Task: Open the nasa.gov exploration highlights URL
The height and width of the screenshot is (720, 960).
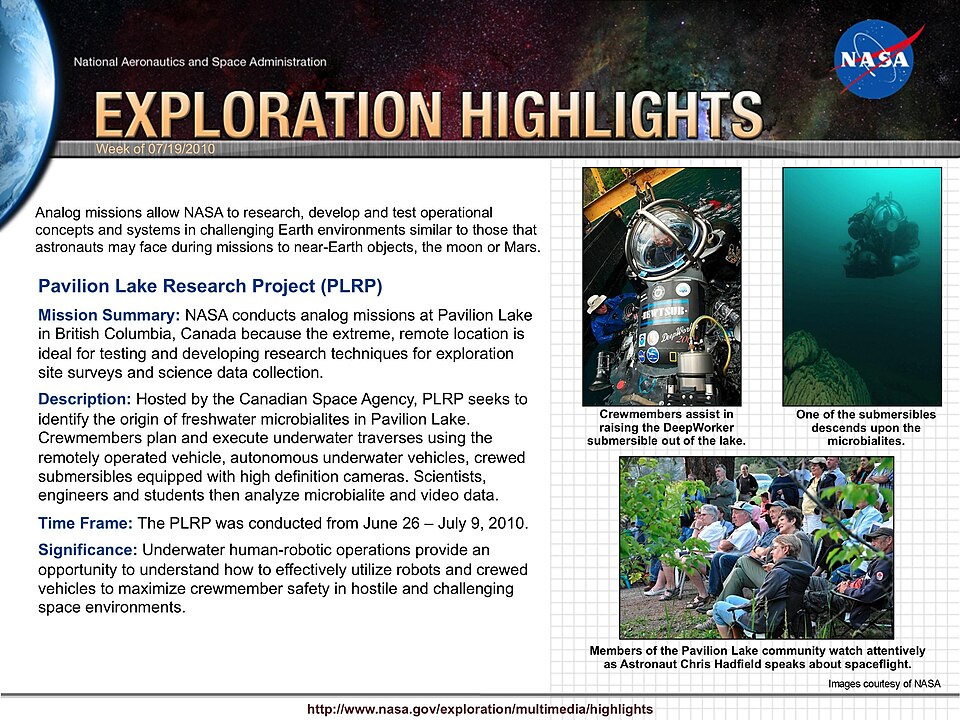Action: (480, 709)
